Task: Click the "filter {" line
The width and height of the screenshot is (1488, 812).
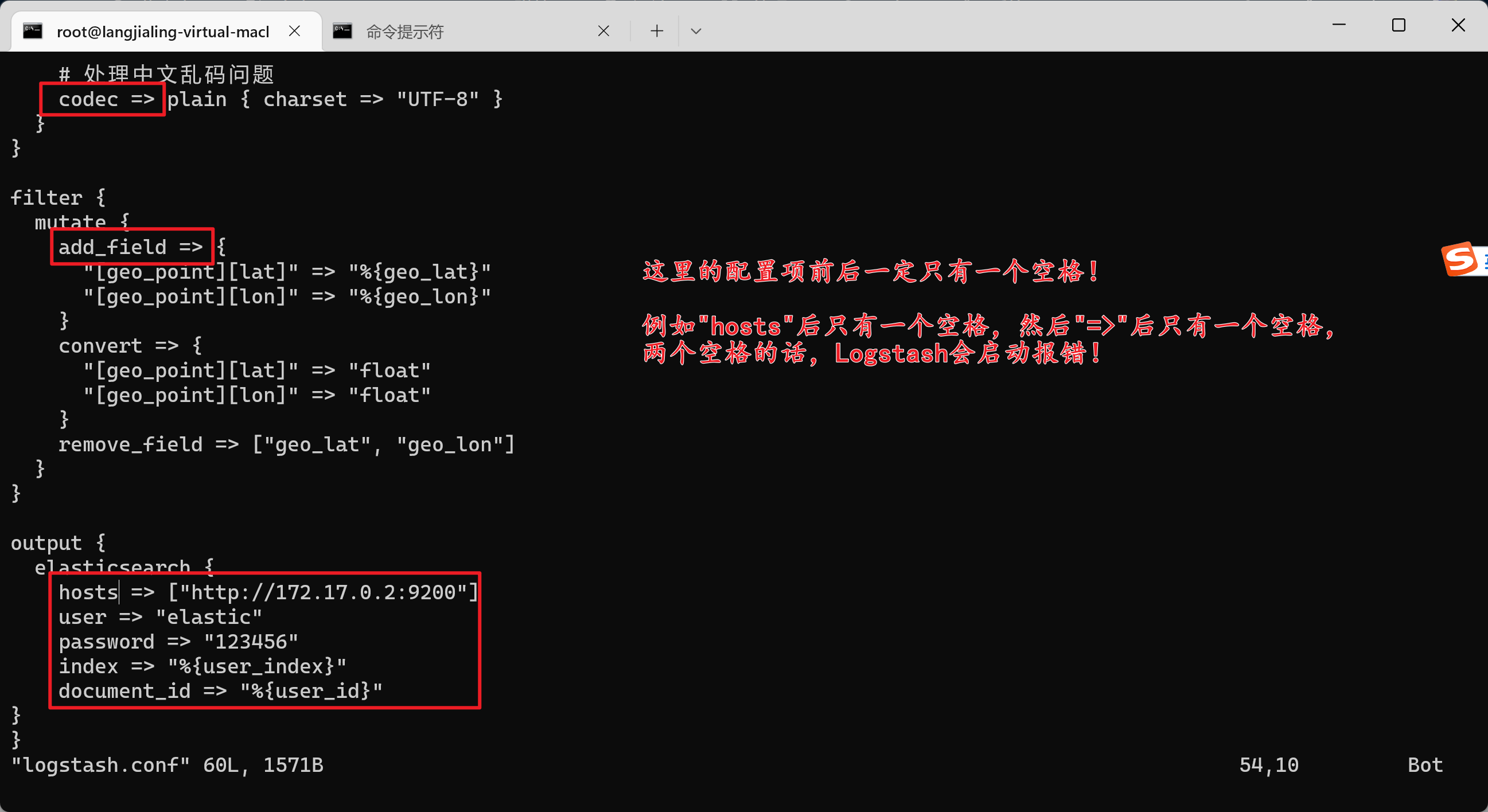Action: click(x=59, y=197)
